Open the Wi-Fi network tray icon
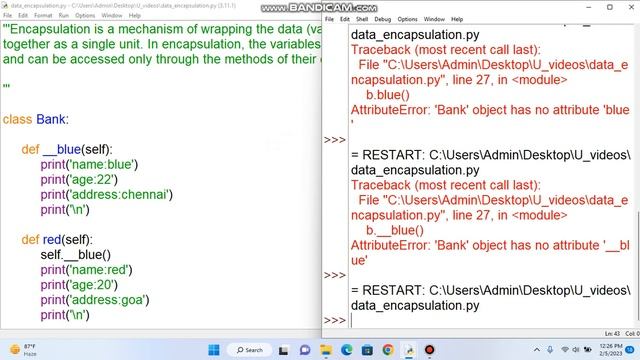The width and height of the screenshot is (640, 360). 565,350
